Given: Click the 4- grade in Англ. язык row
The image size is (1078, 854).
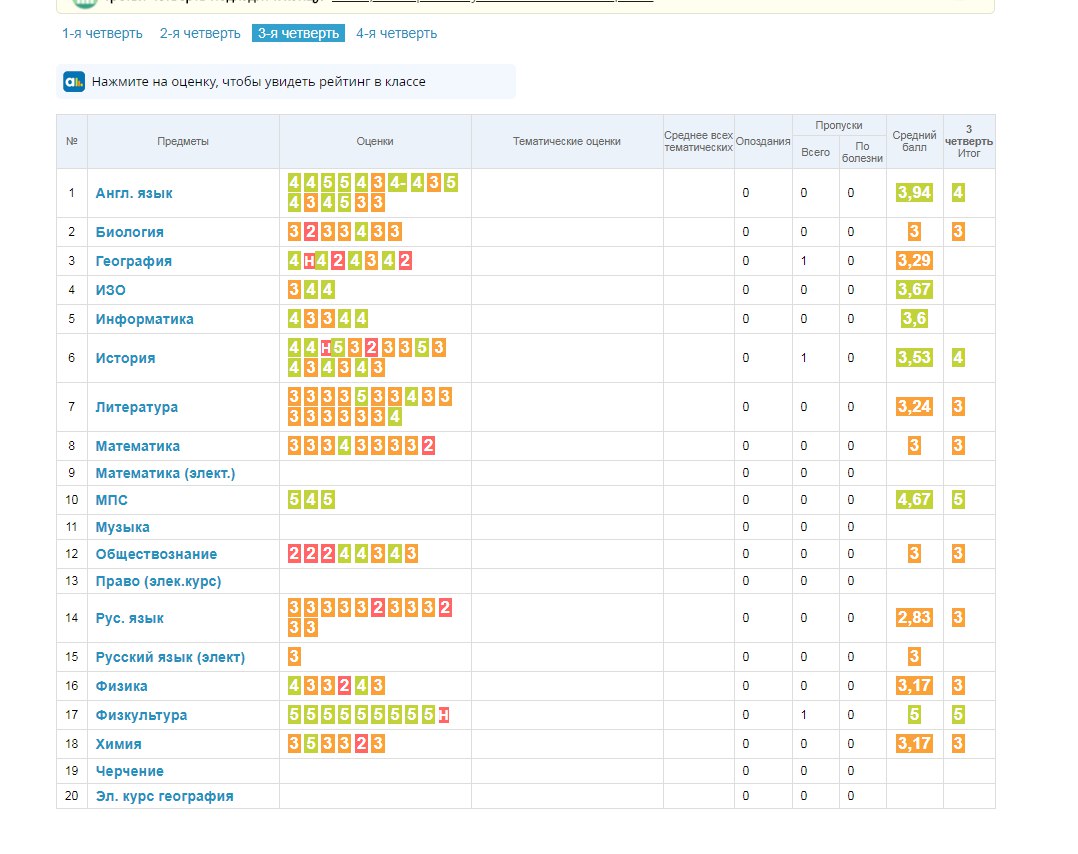Looking at the screenshot, I should 397,183.
